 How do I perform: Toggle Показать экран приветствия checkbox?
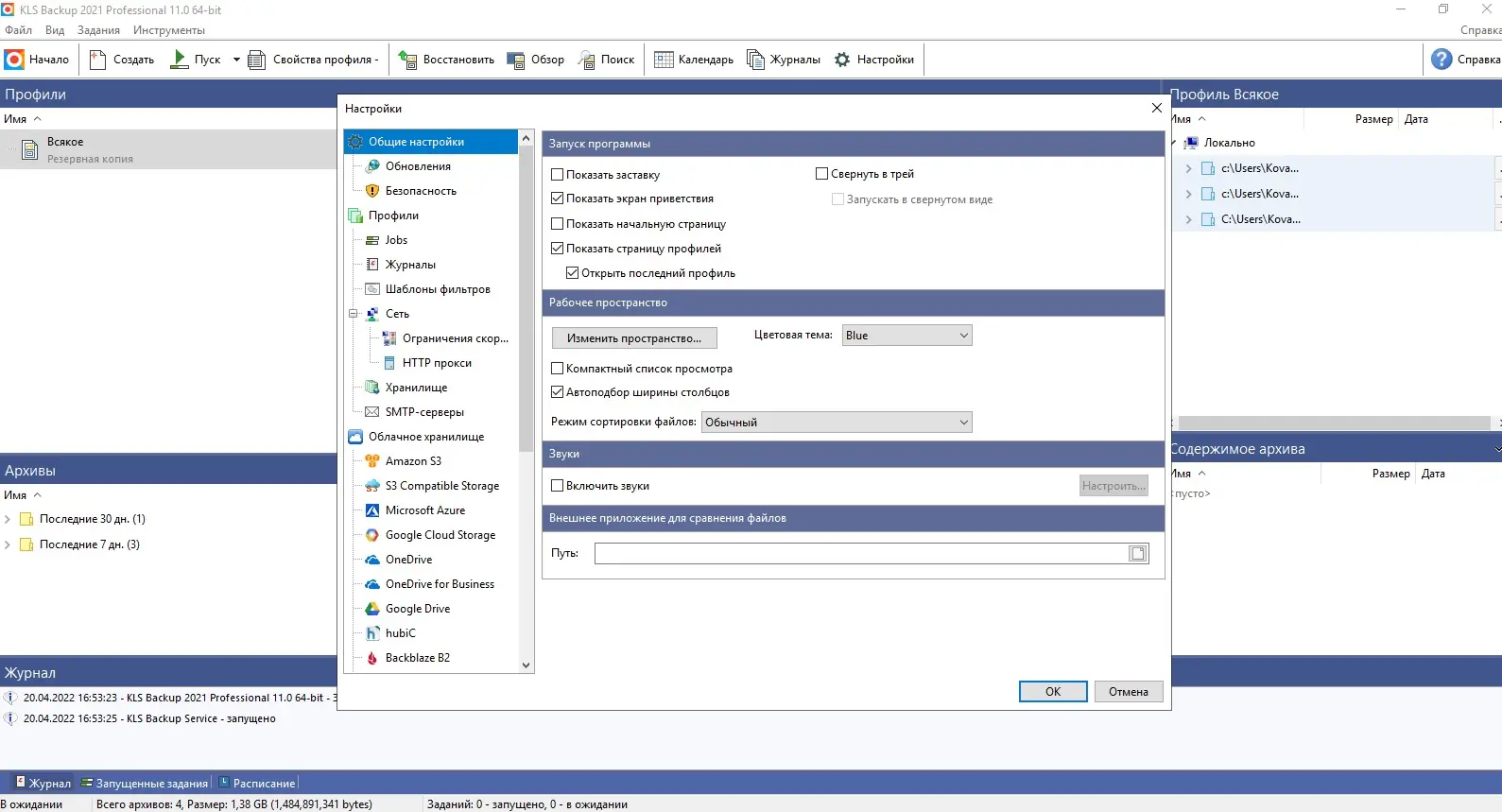pos(558,199)
